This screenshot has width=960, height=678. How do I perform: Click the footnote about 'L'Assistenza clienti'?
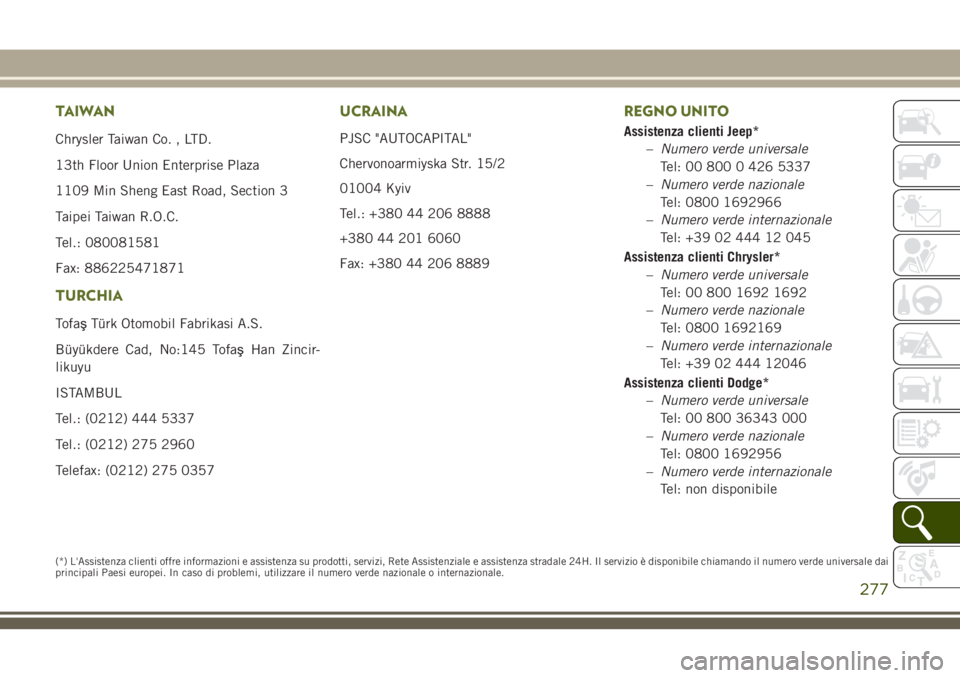click(471, 567)
